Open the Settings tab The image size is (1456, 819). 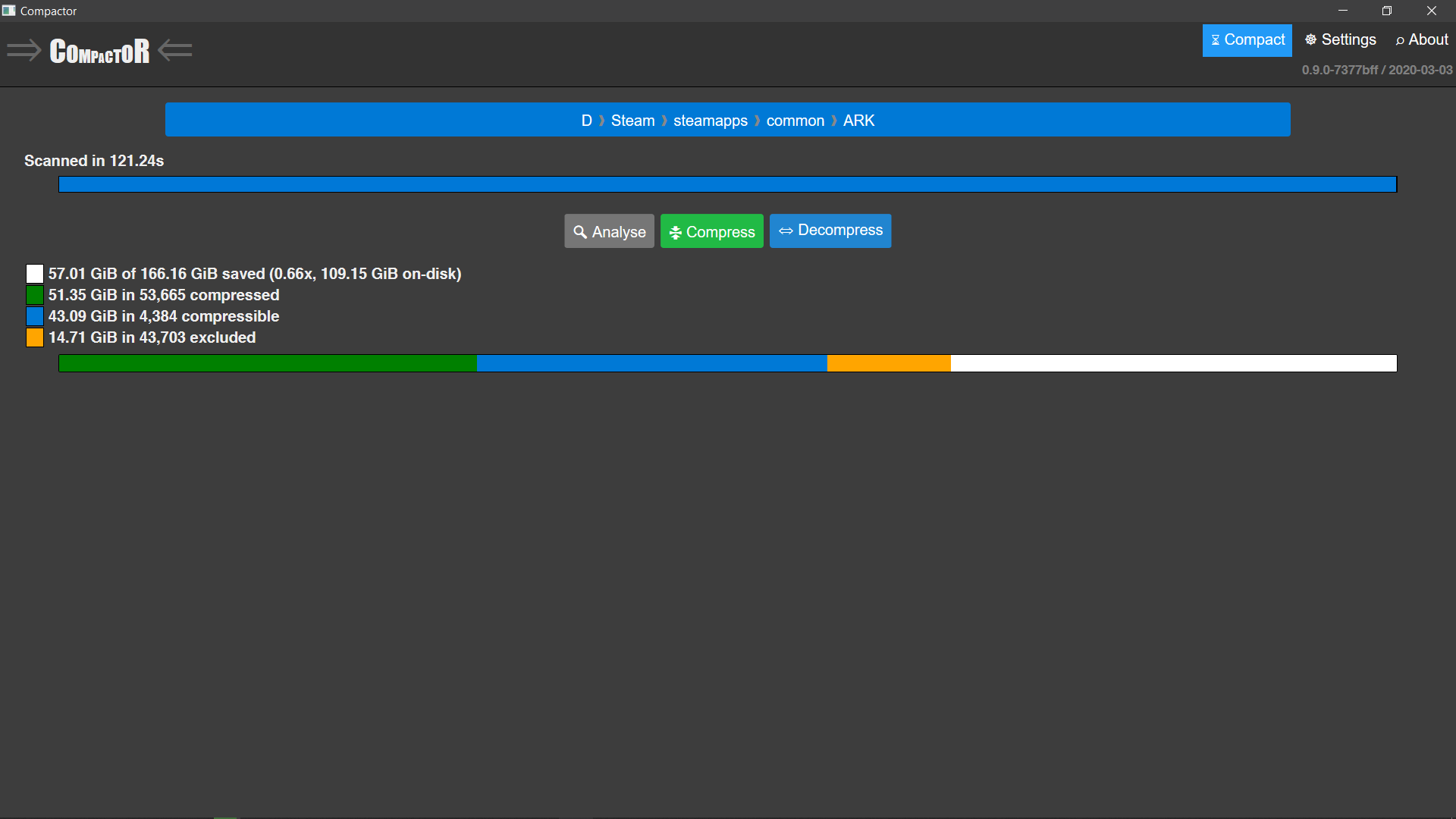[x=1340, y=40]
